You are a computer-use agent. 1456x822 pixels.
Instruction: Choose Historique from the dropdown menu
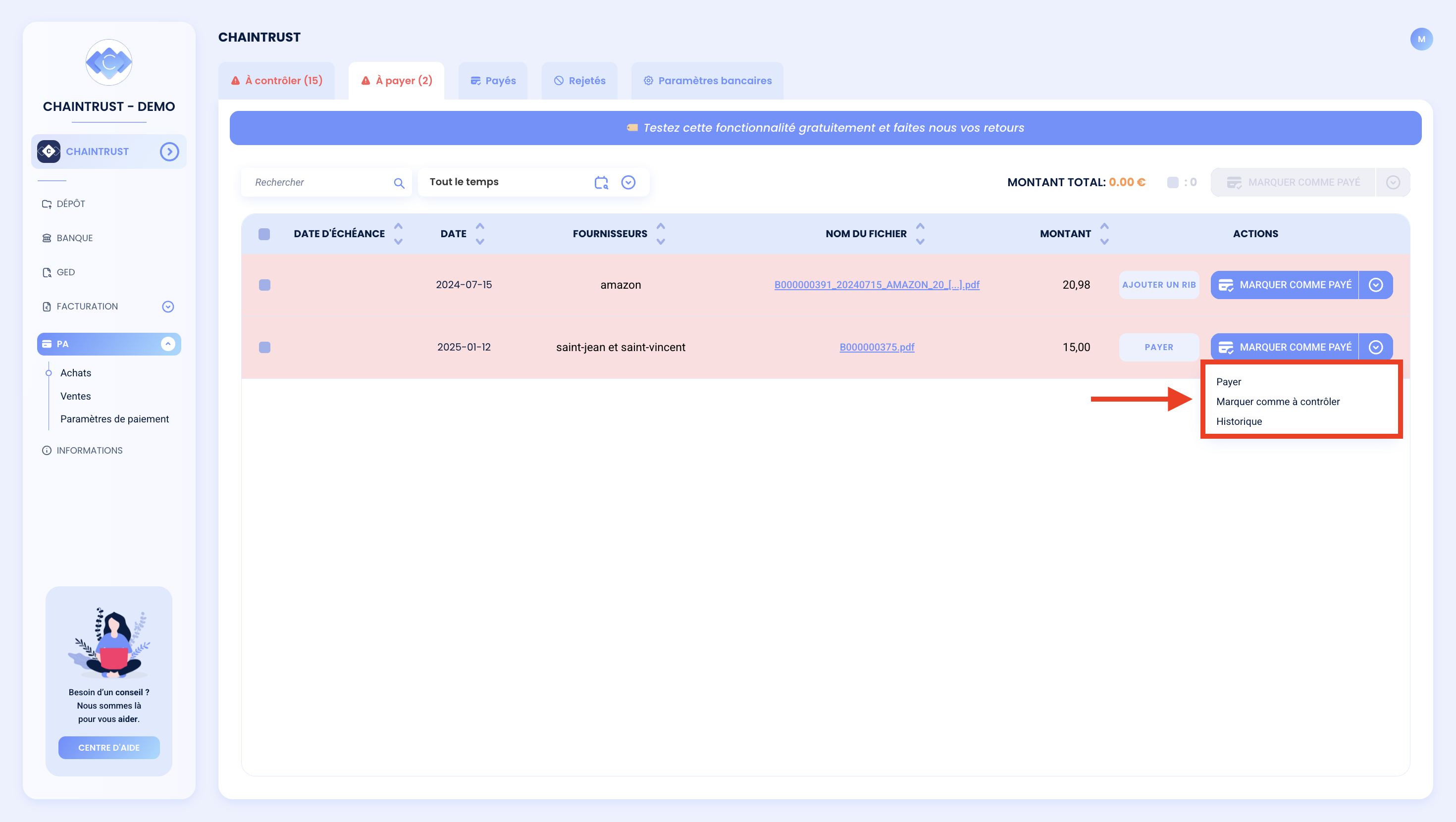[1239, 421]
